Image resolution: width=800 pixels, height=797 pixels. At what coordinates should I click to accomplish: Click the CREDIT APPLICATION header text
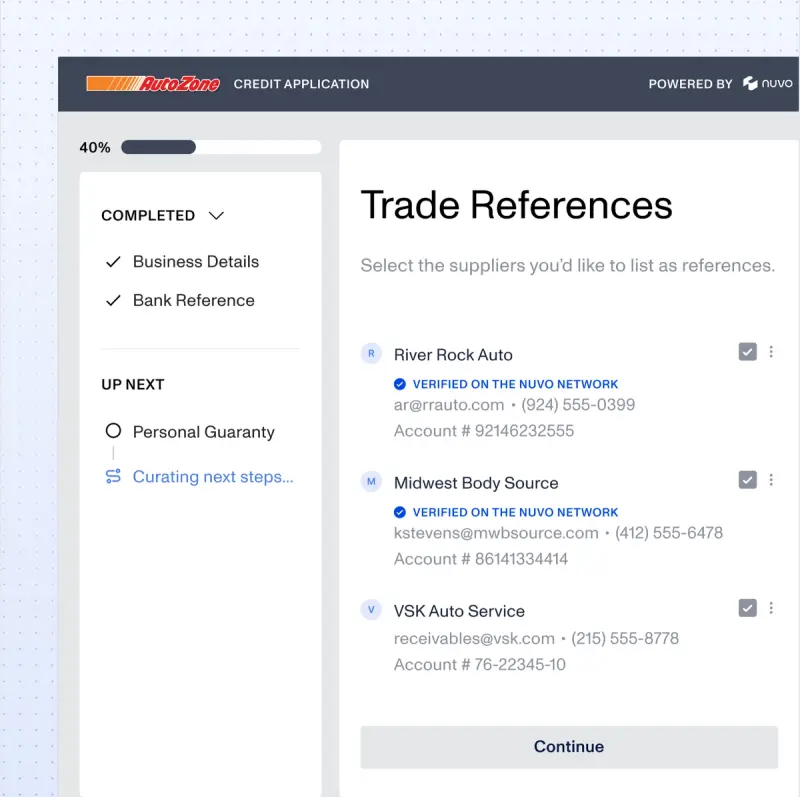302,84
